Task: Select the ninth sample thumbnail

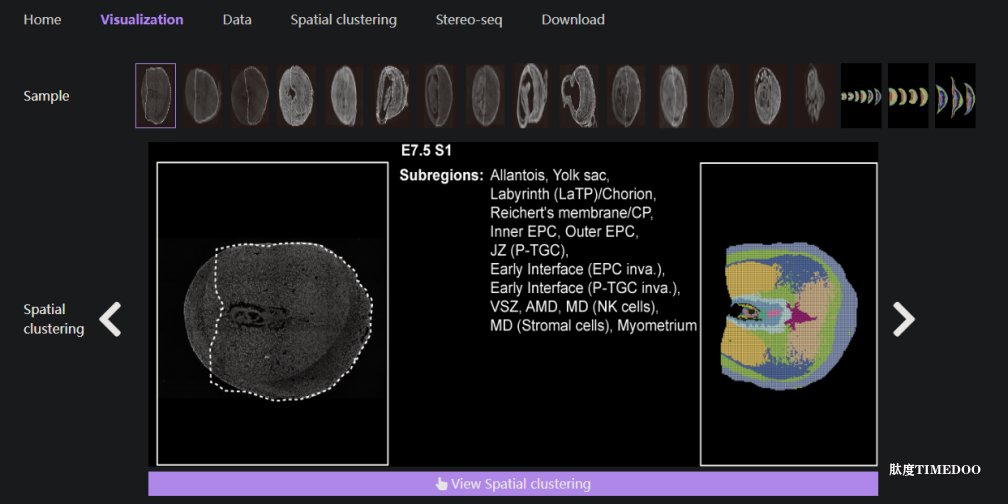Action: point(532,96)
